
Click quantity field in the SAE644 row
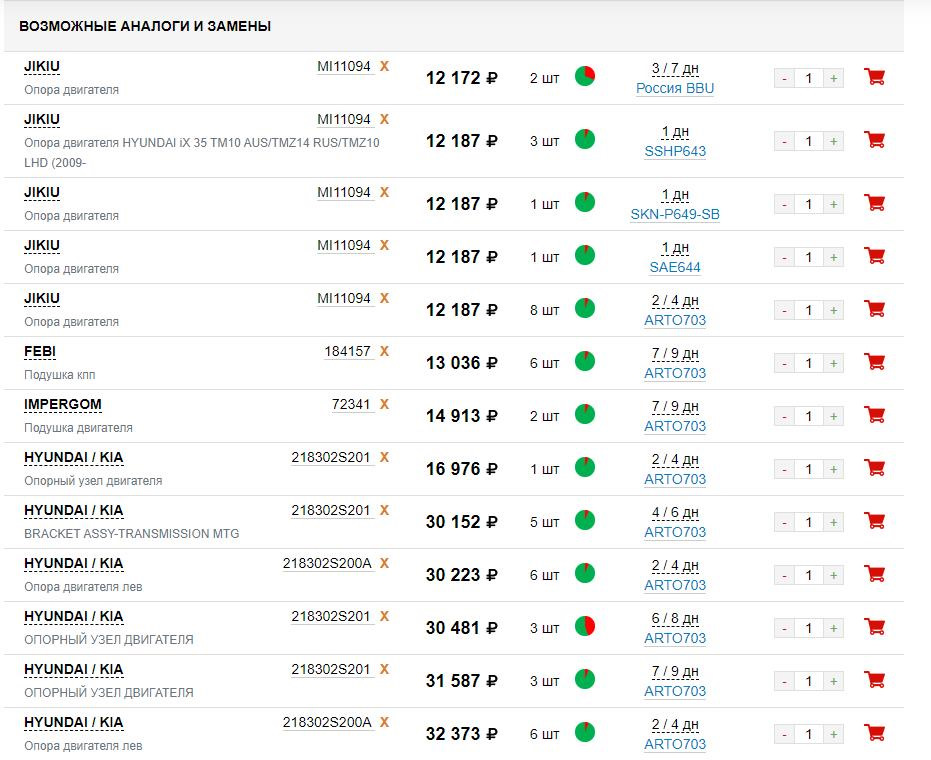tap(809, 257)
